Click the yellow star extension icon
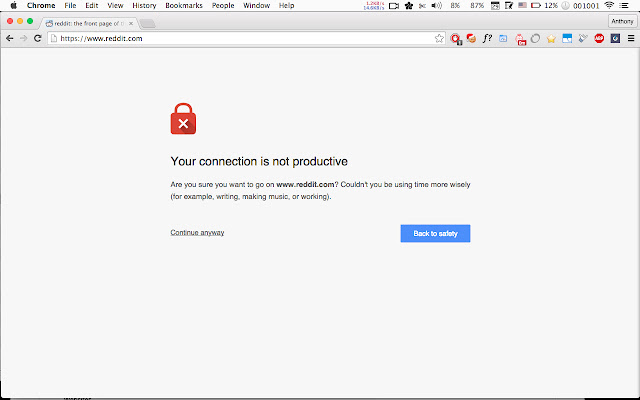 pos(551,39)
